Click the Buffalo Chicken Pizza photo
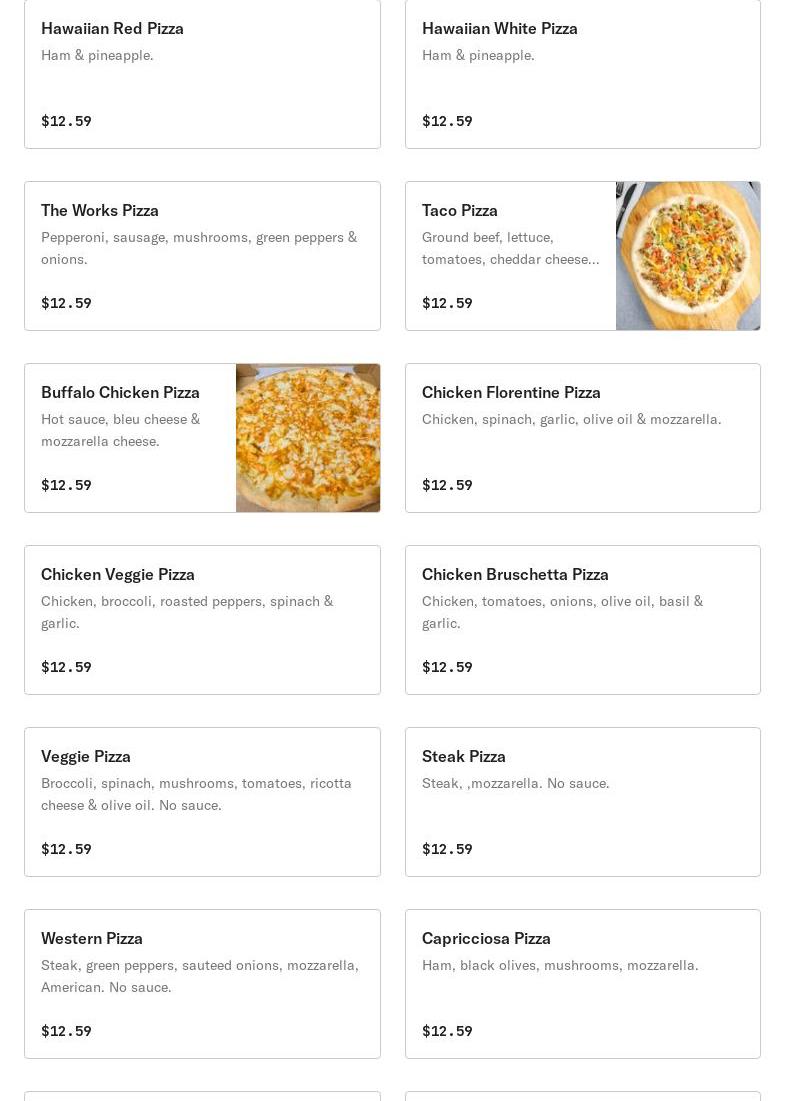 [308, 437]
